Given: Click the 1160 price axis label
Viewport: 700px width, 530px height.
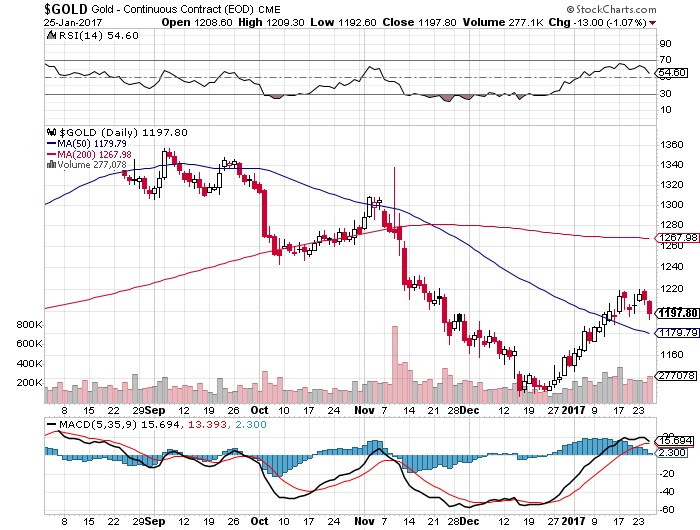Looking at the screenshot, I should [671, 355].
